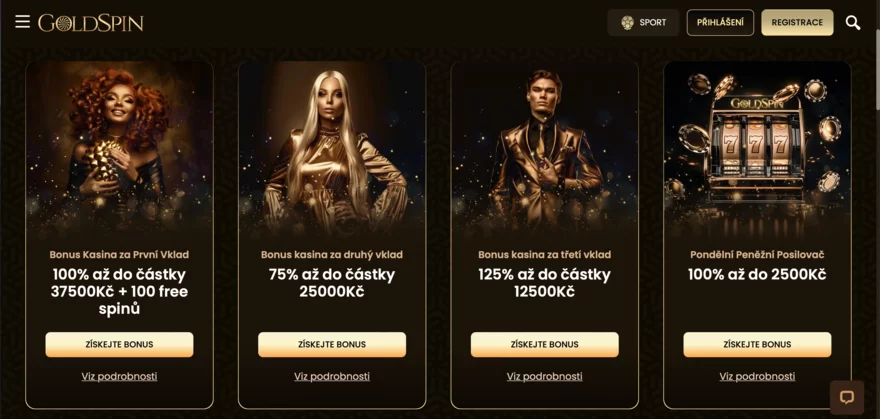Open Viz podrobnosti under third deposit bonus
Viewport: 880px width, 419px height.
[544, 376]
